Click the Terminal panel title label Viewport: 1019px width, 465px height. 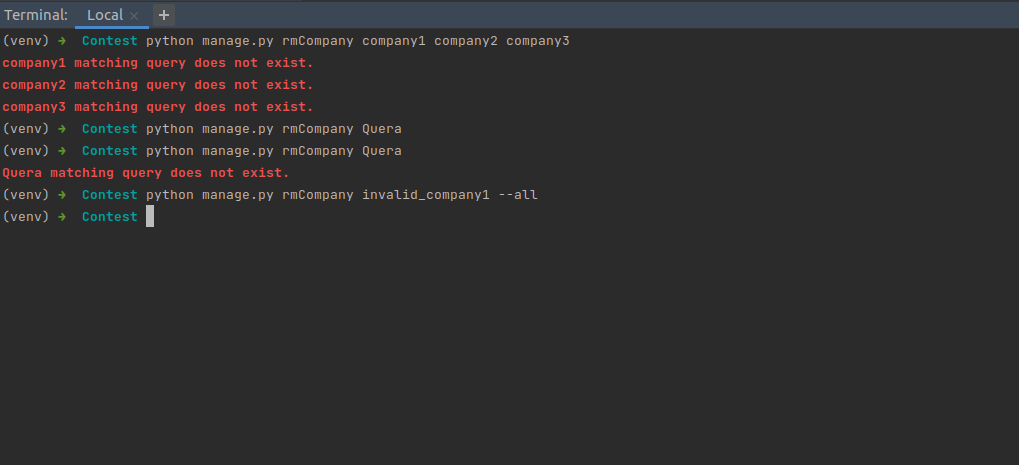[36, 15]
